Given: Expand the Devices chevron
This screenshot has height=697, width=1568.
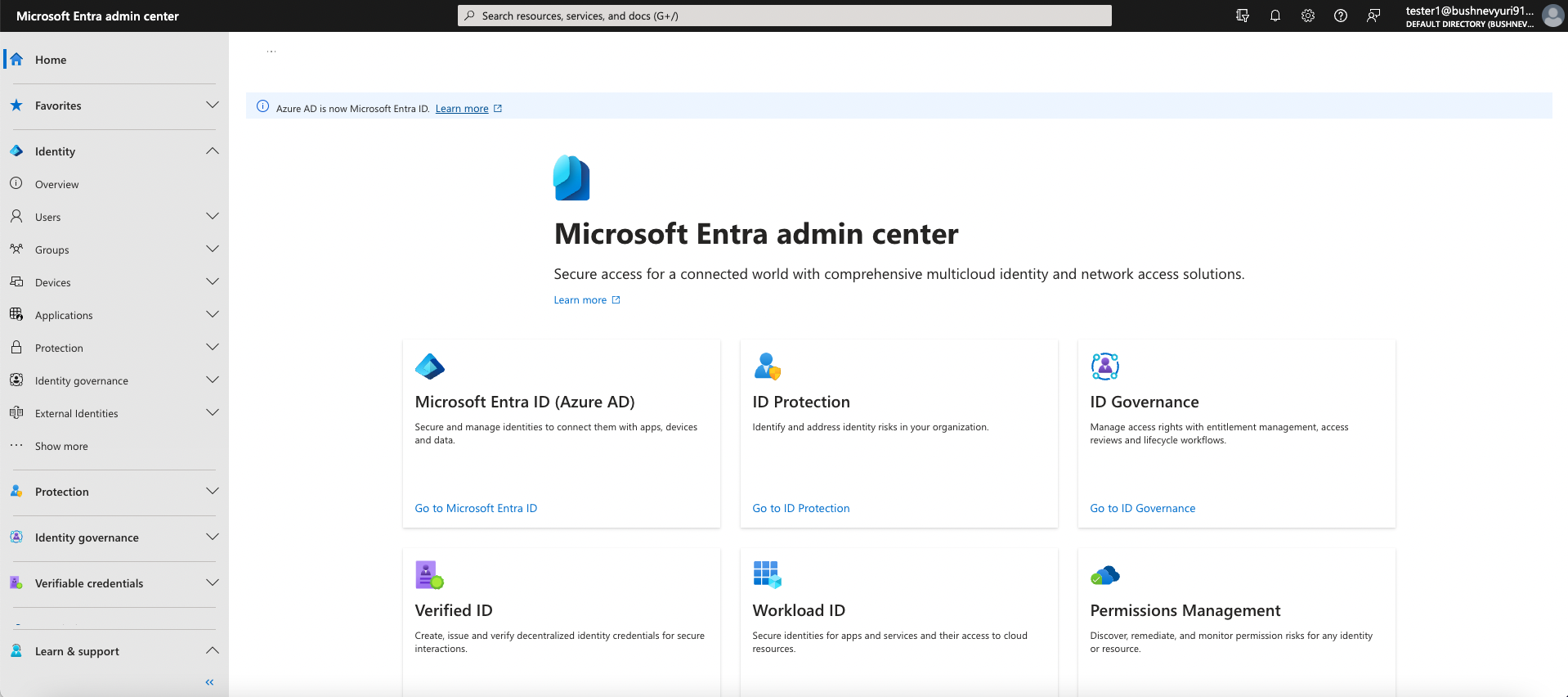Looking at the screenshot, I should click(x=213, y=281).
